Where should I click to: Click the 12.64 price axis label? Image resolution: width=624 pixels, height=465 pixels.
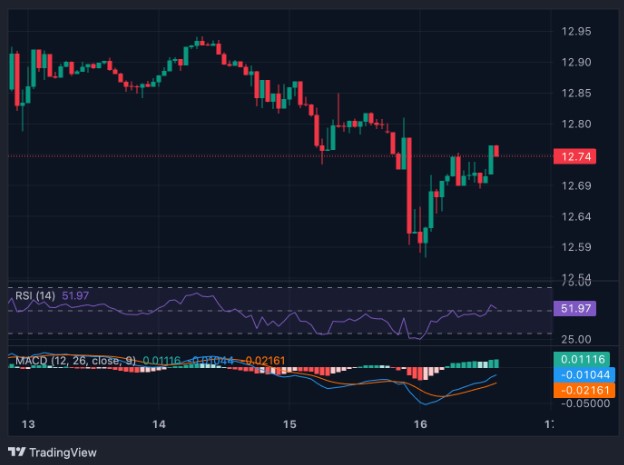[576, 217]
